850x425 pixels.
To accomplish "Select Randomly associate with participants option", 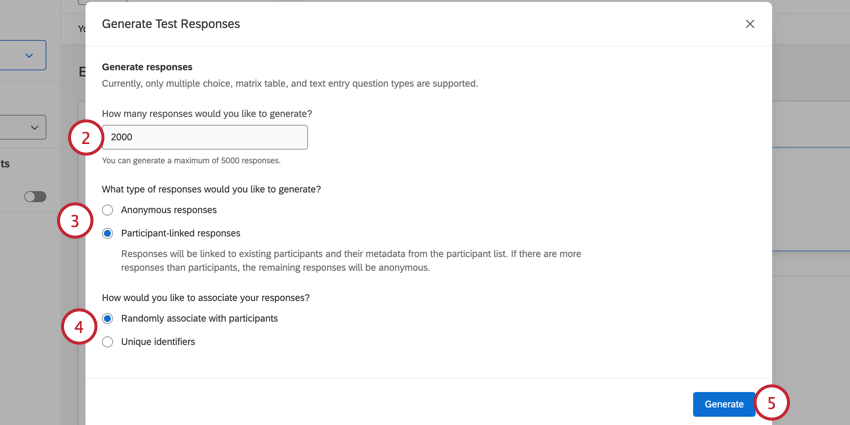I will [108, 318].
